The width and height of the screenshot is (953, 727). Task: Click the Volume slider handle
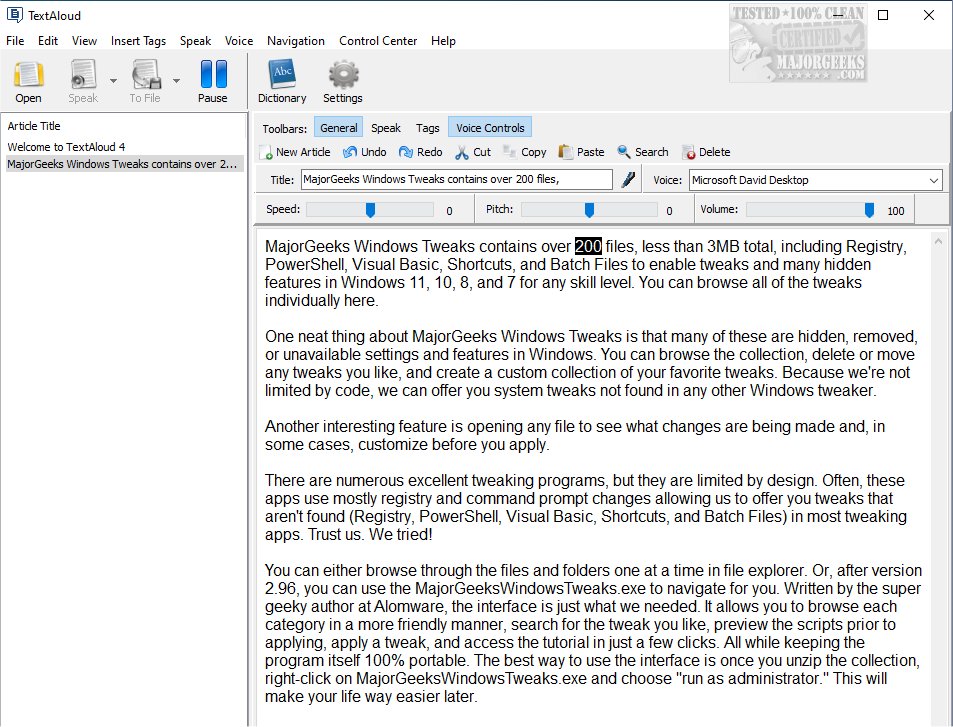(869, 210)
